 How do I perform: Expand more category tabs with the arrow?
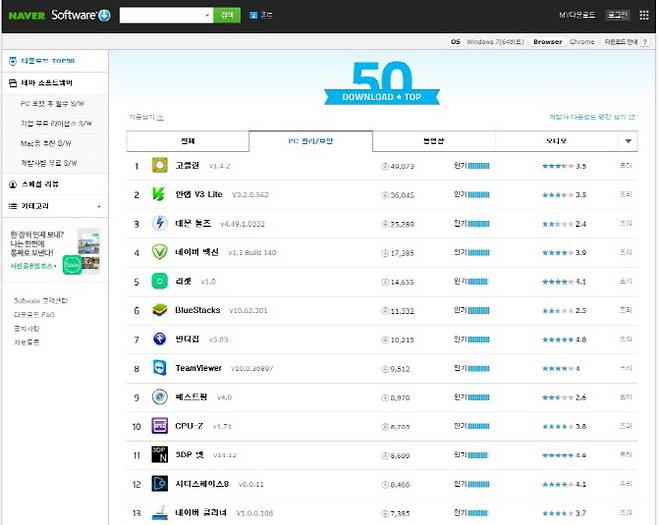[628, 141]
